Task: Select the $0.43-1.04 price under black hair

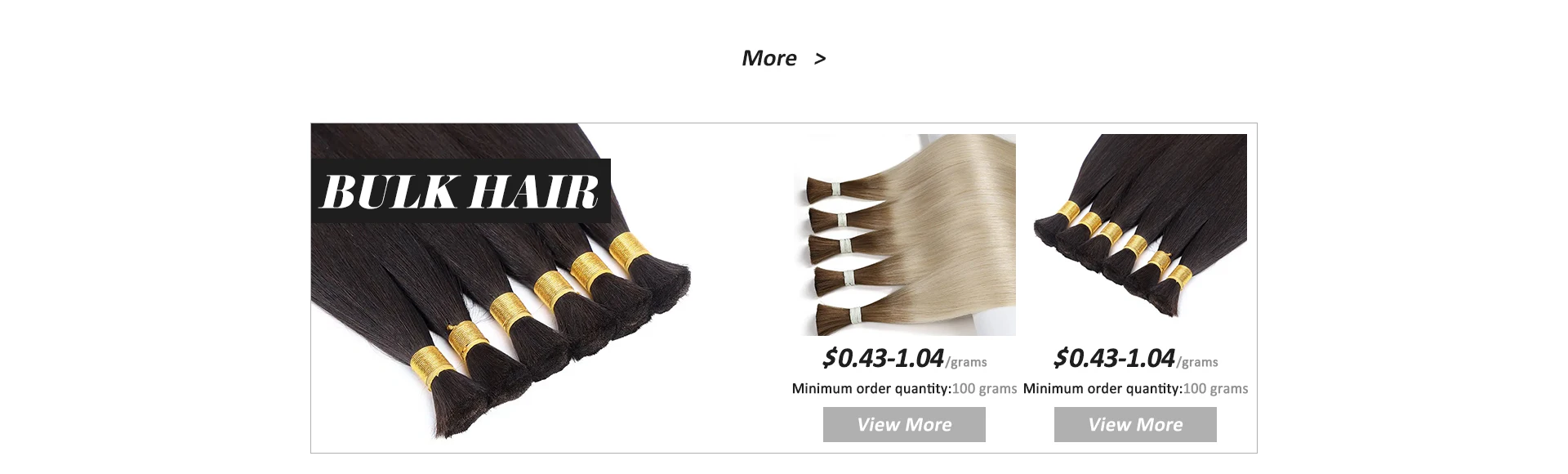Action: (1115, 358)
